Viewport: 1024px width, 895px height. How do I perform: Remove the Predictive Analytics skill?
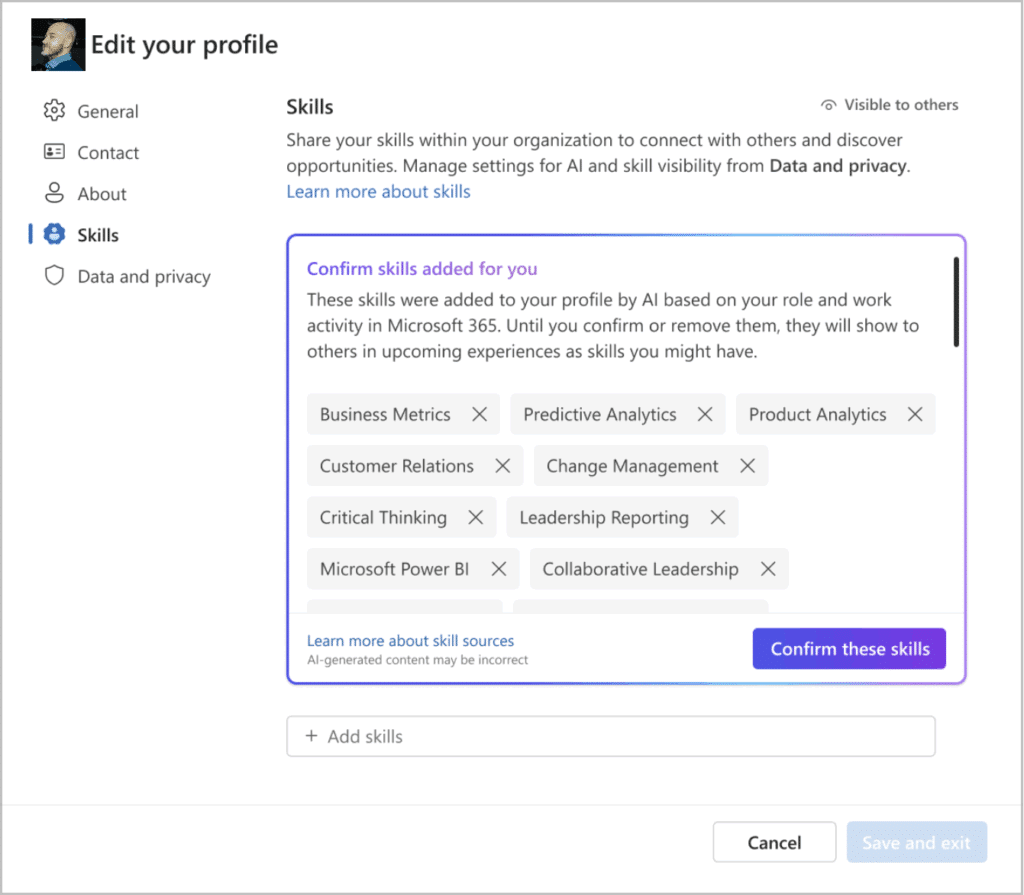705,414
